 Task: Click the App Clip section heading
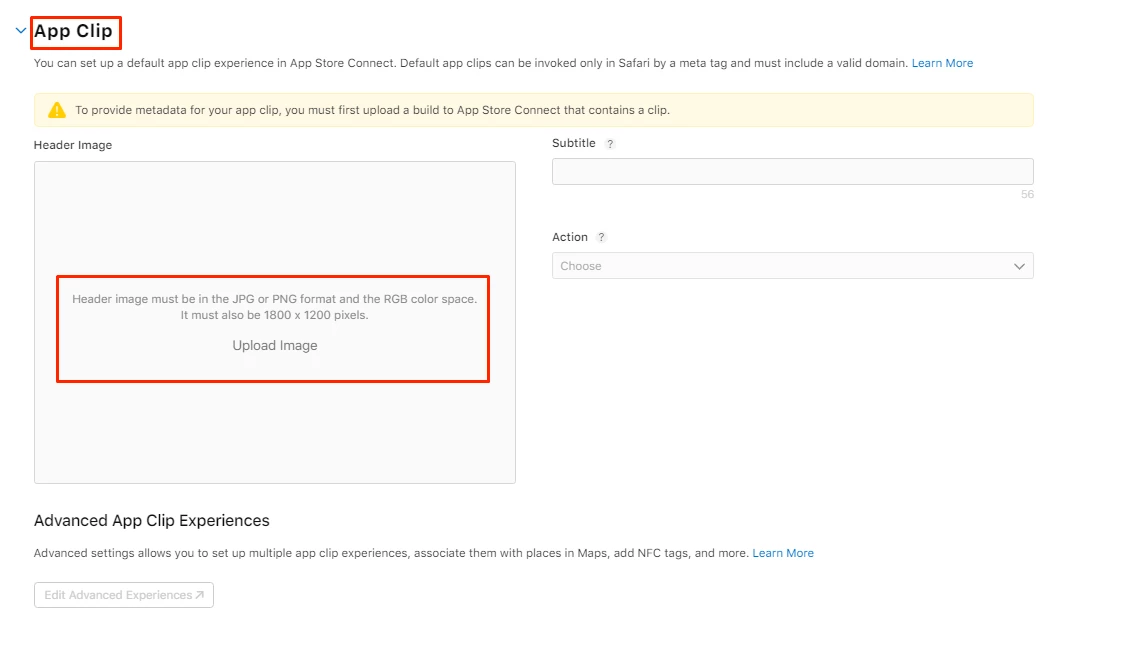click(73, 31)
